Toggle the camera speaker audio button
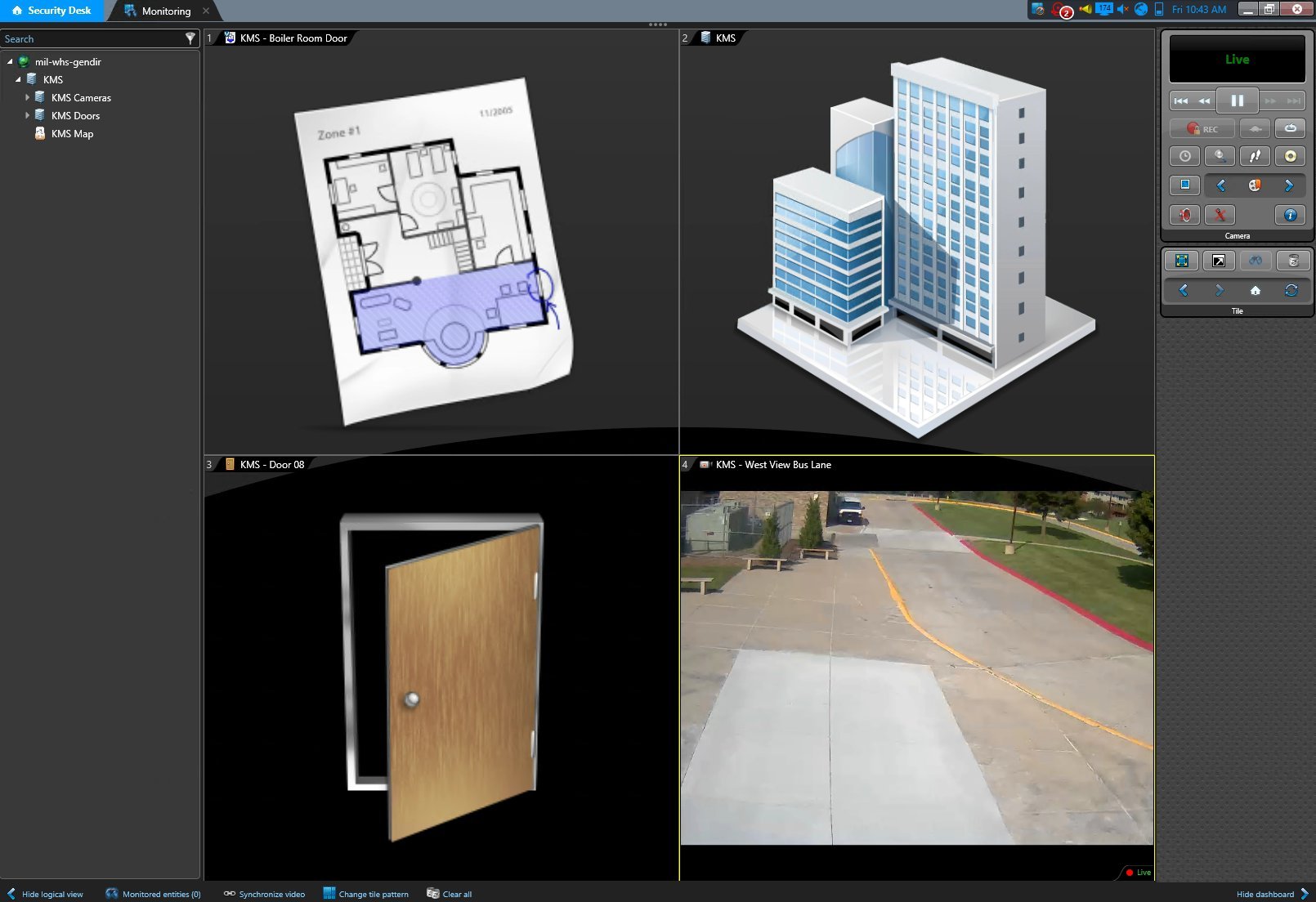 click(x=1185, y=215)
